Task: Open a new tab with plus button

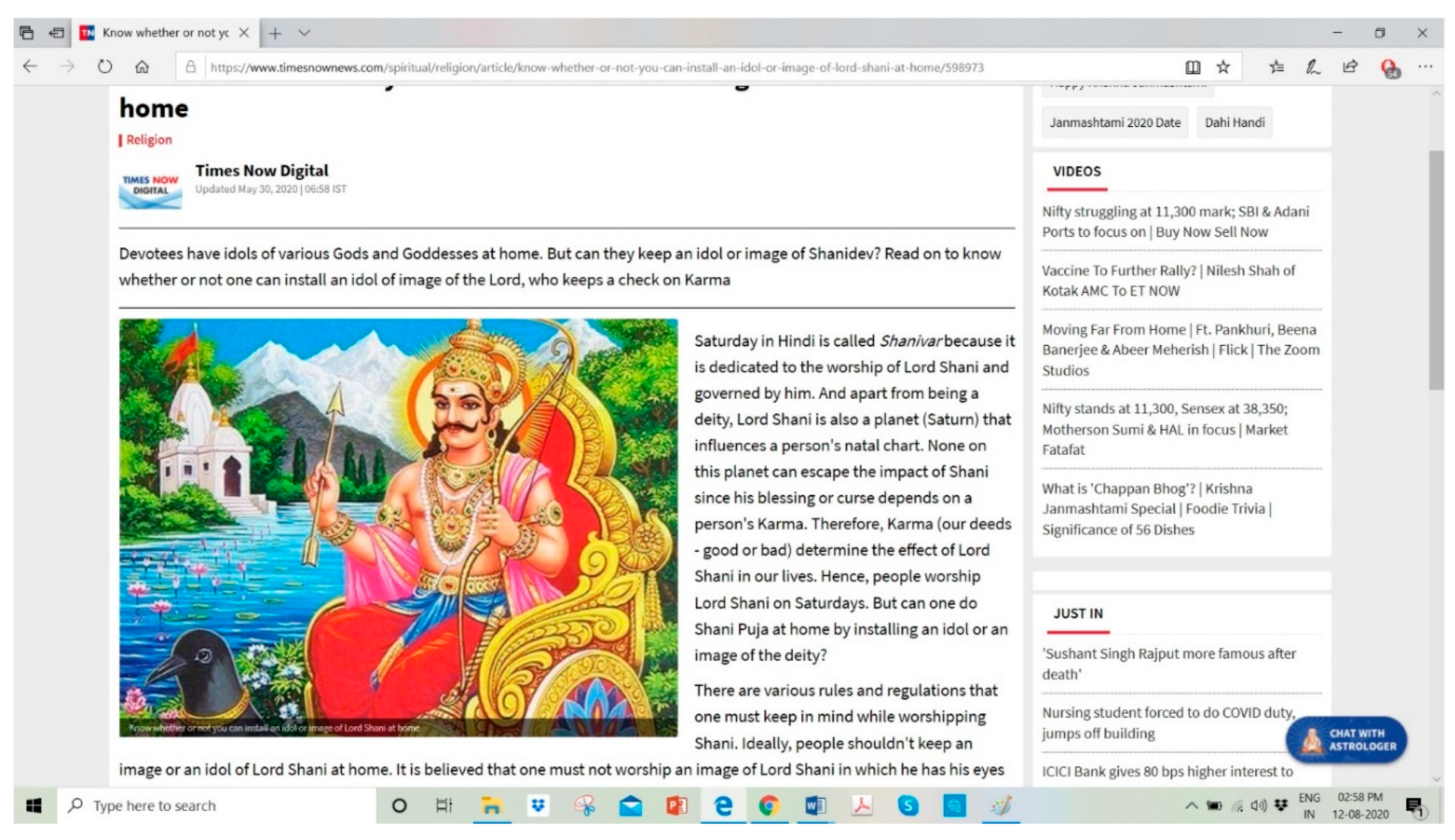Action: tap(275, 33)
